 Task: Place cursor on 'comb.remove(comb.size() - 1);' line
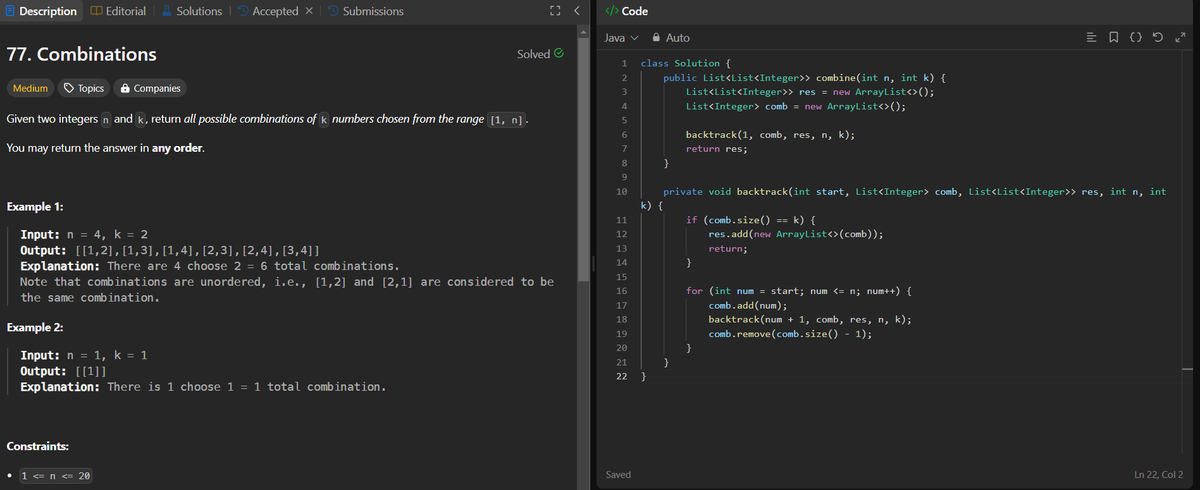tap(789, 333)
